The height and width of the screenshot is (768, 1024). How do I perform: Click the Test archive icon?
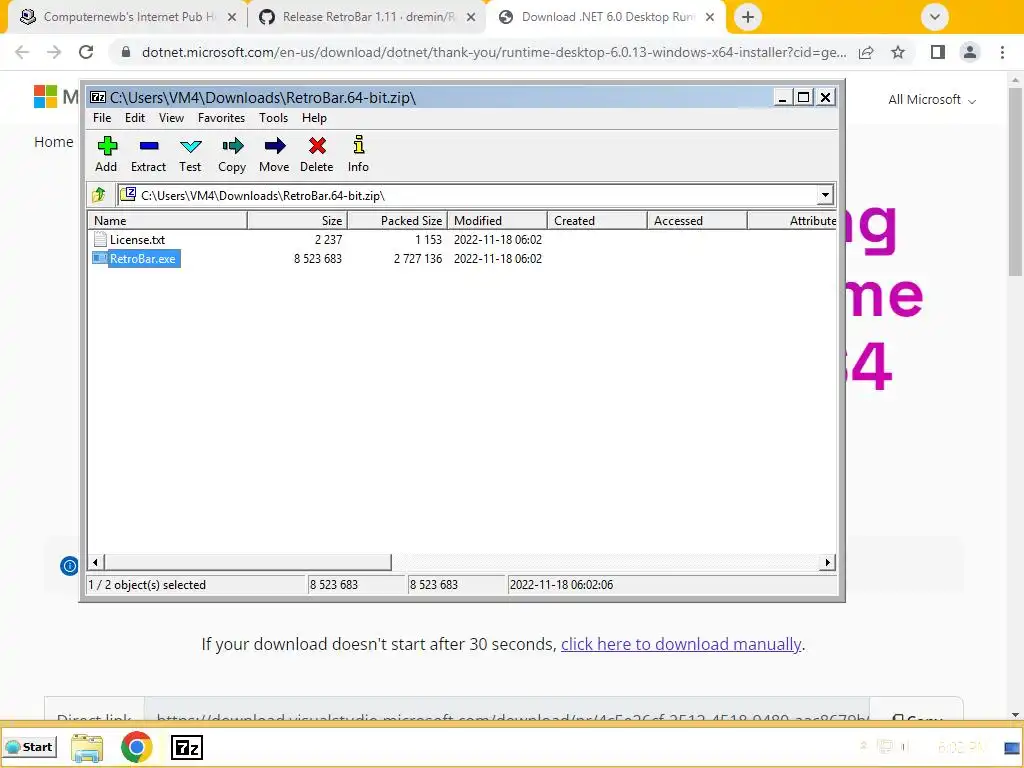[x=190, y=154]
